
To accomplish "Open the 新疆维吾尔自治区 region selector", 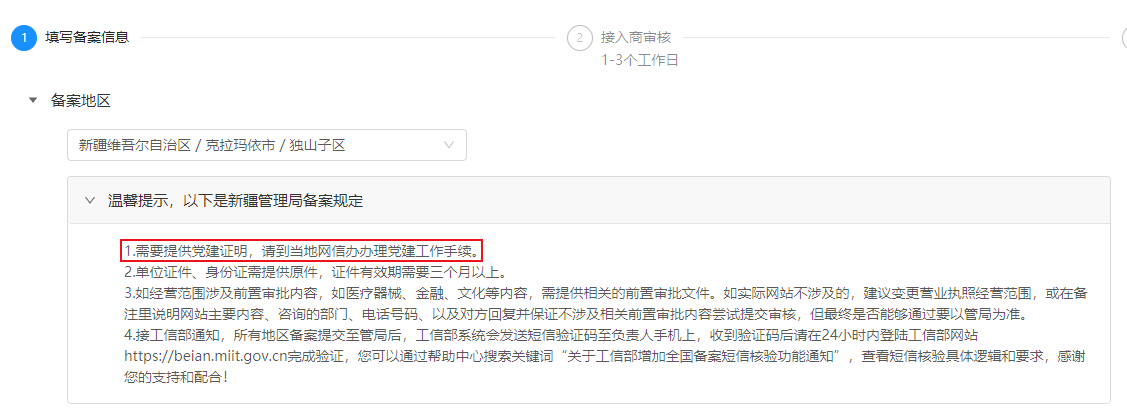I will pos(267,145).
